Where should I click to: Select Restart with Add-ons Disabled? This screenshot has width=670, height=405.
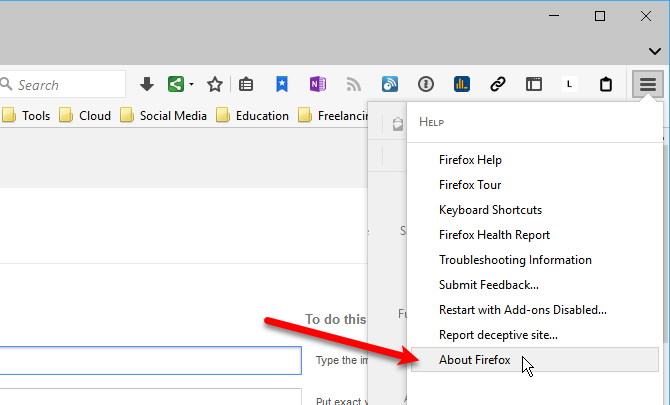click(522, 310)
